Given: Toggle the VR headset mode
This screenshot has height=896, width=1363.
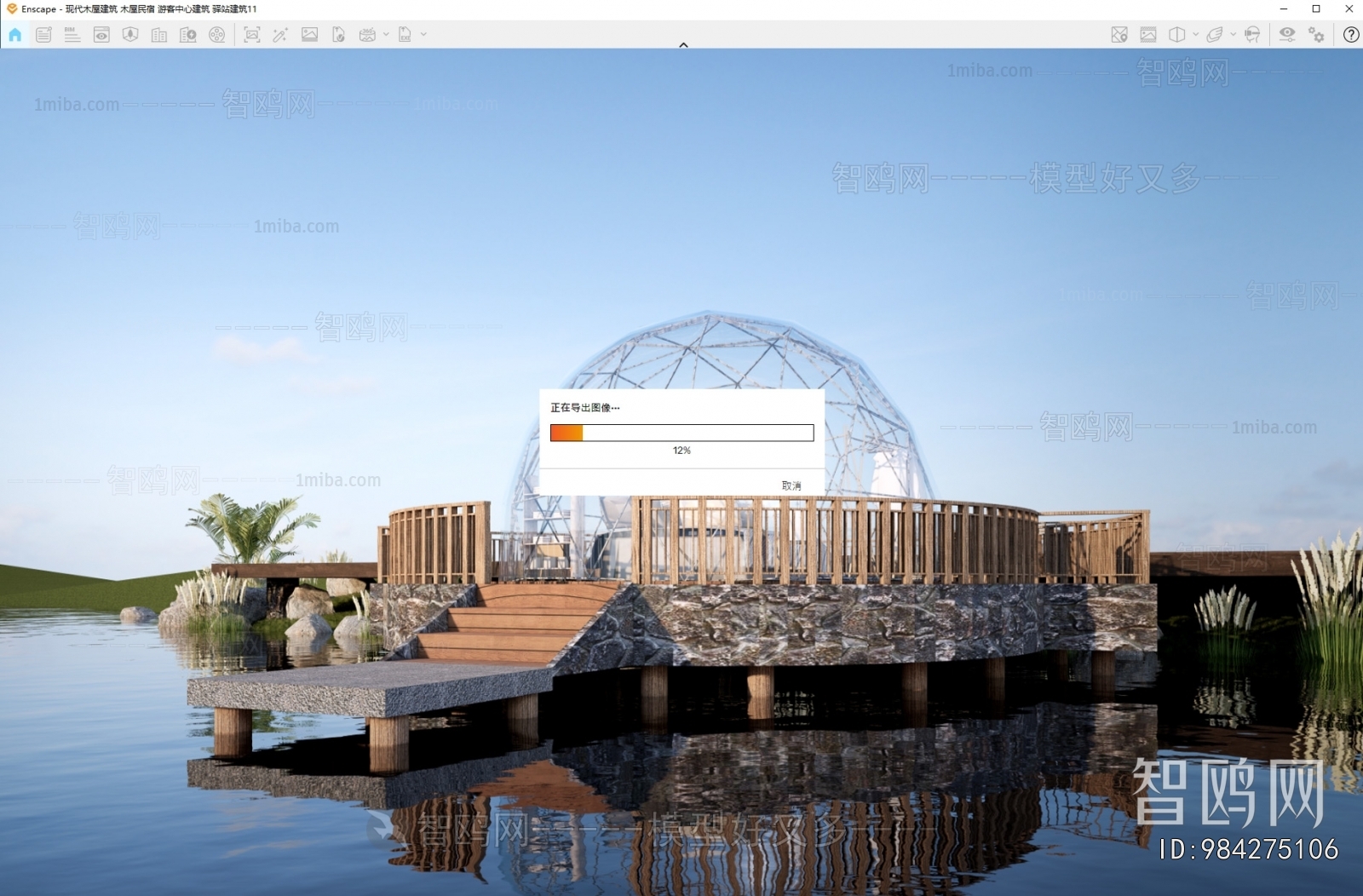Looking at the screenshot, I should click(x=1252, y=35).
